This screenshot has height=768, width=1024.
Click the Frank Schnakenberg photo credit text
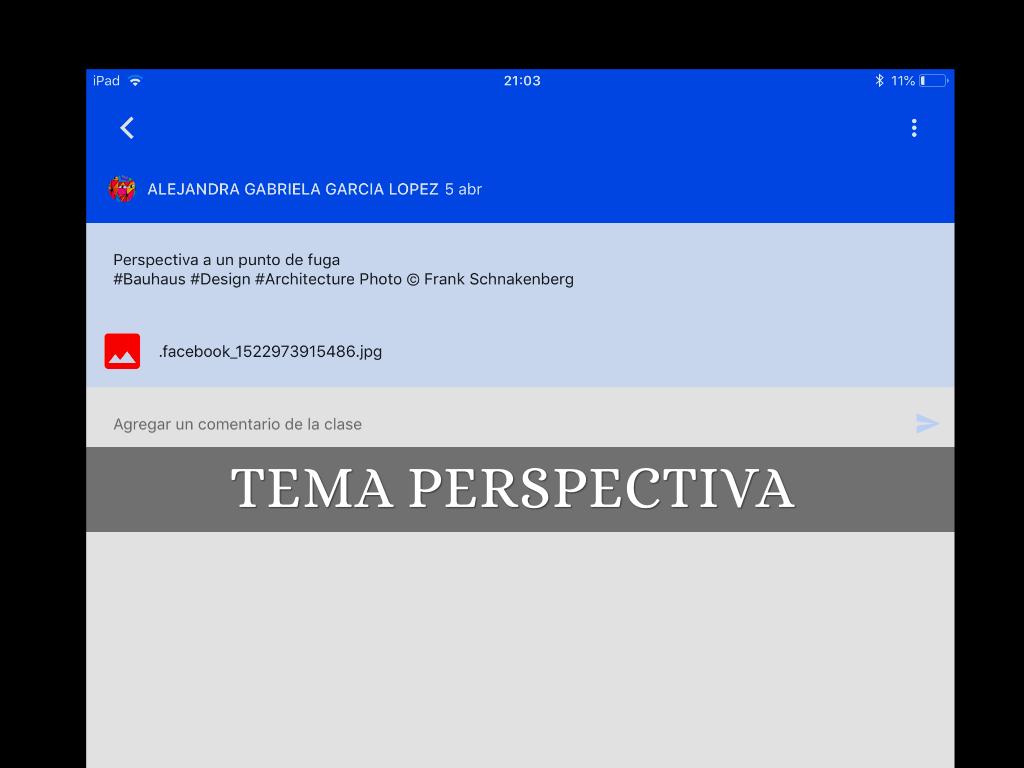click(498, 279)
